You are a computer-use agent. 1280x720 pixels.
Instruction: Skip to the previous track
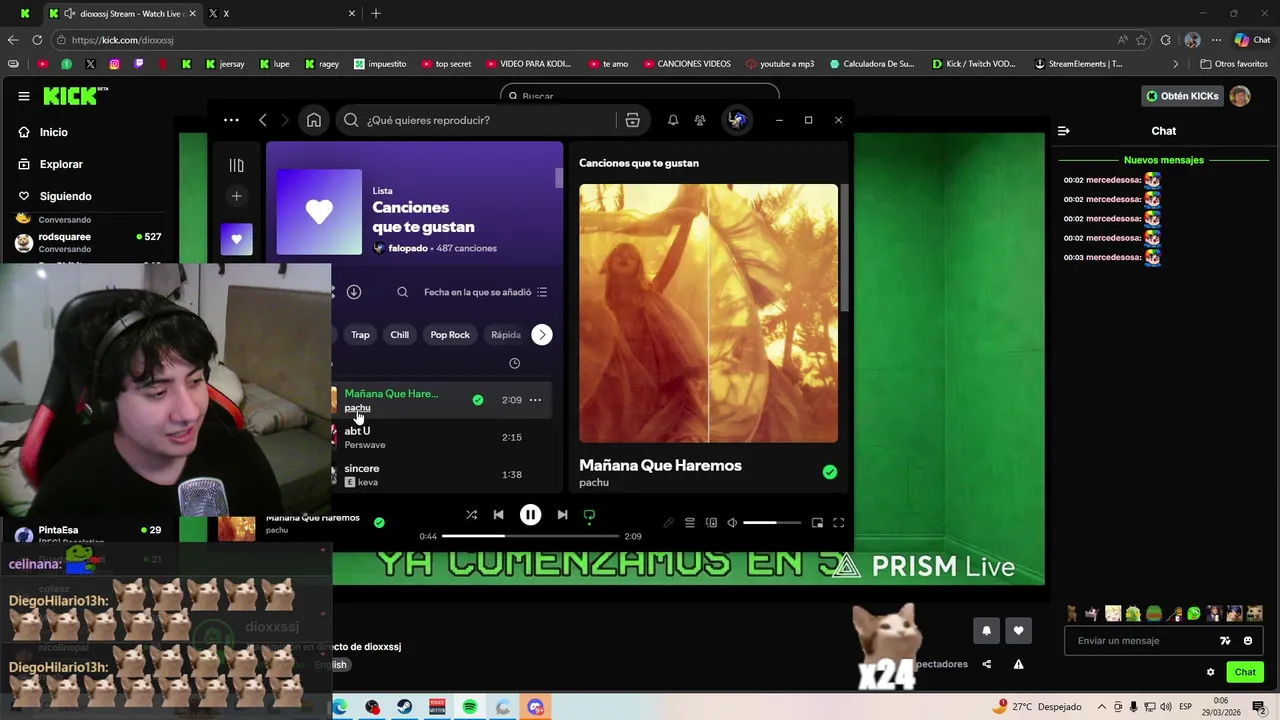(x=498, y=515)
